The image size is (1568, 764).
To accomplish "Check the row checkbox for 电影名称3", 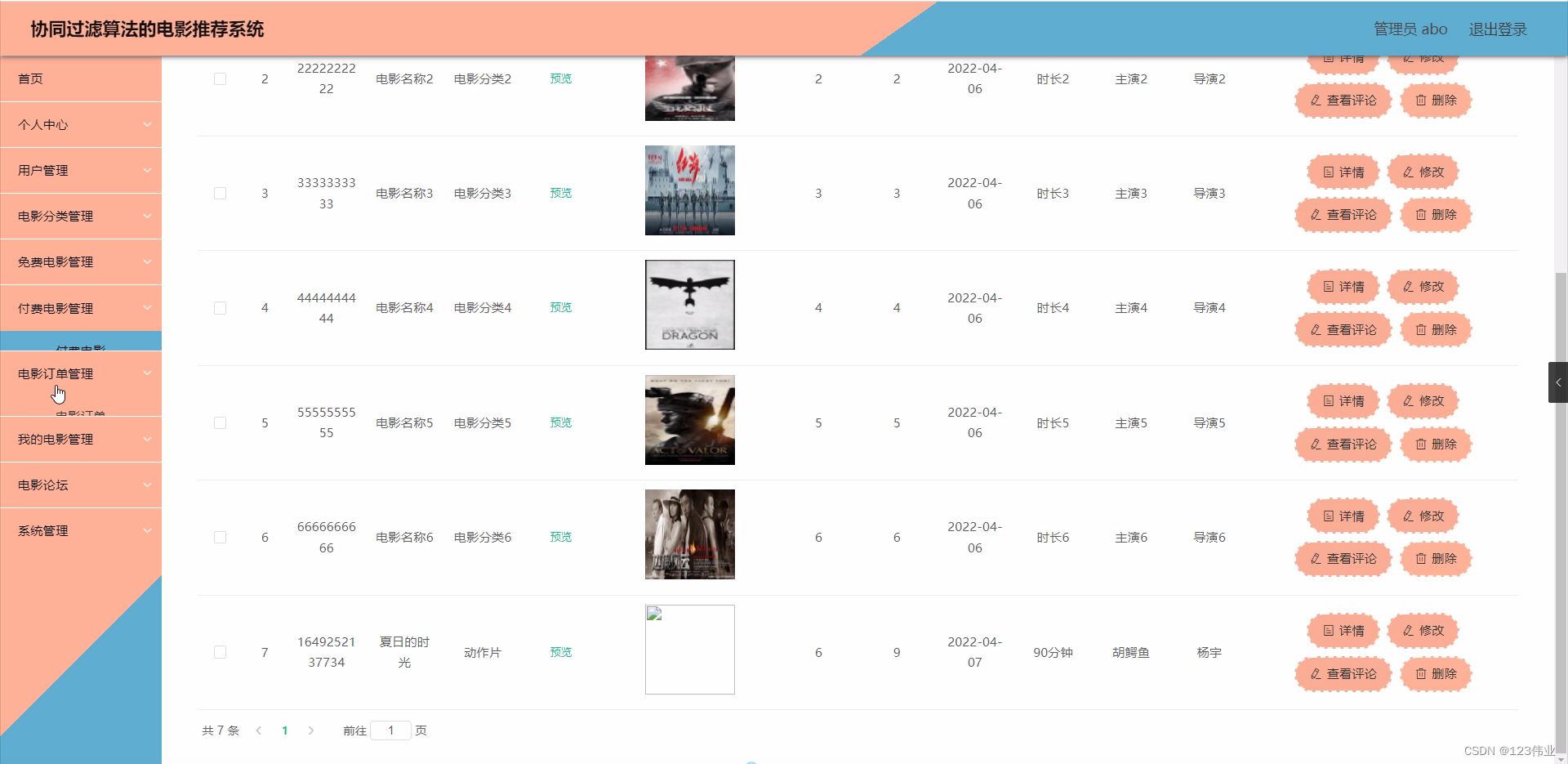I will point(219,193).
